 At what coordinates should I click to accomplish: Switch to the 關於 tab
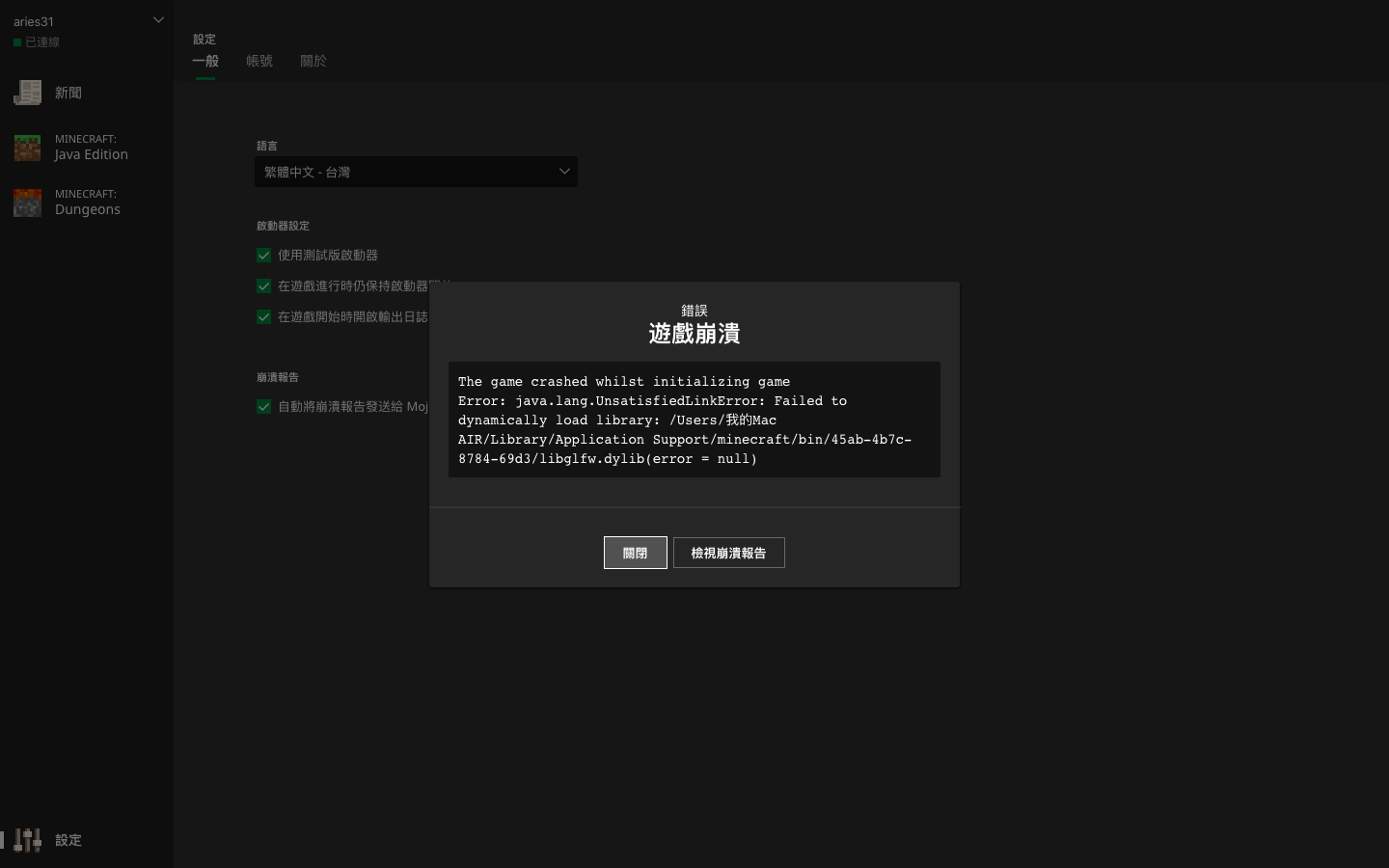click(x=313, y=61)
